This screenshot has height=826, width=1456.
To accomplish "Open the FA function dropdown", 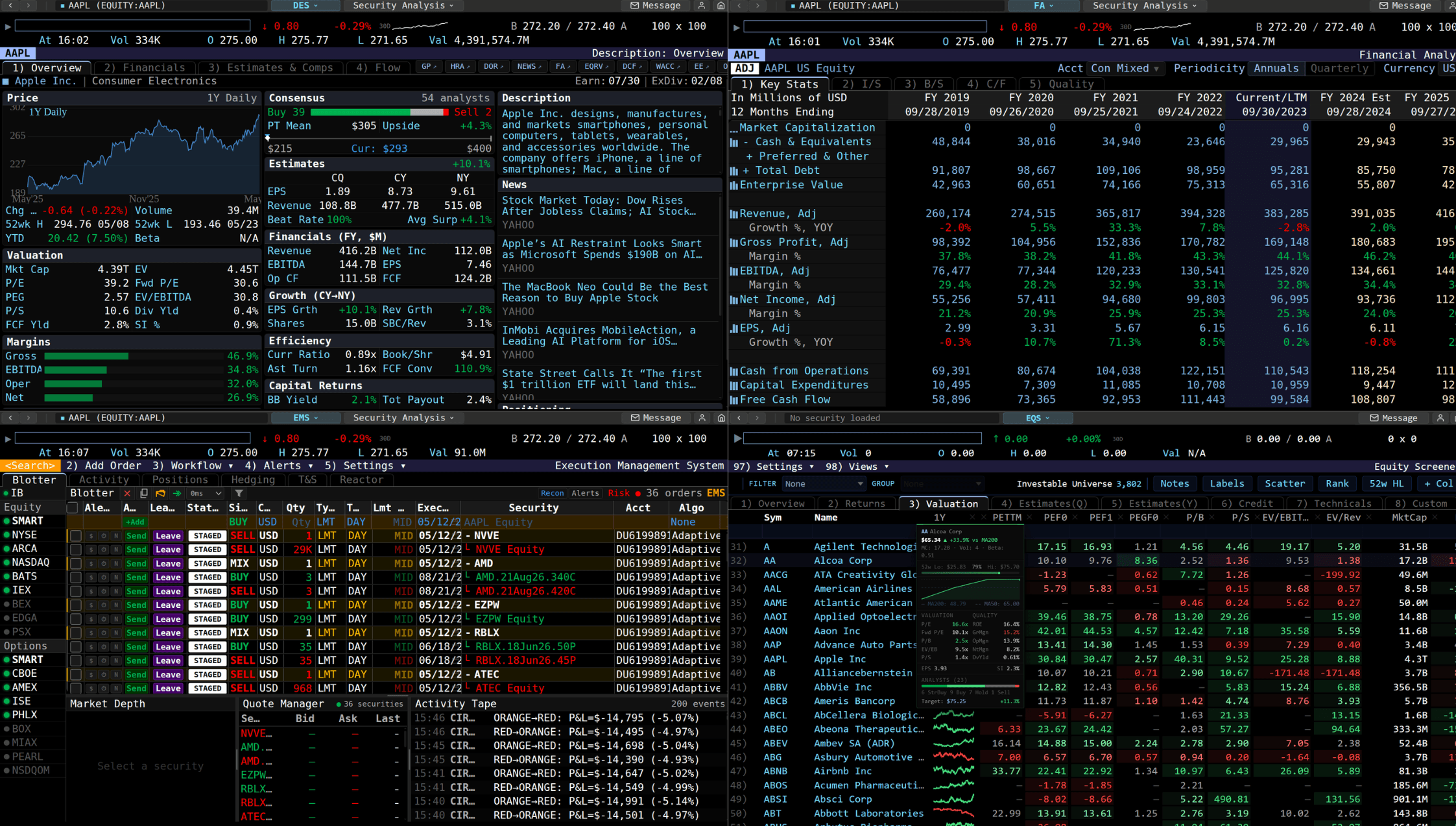I will point(1044,5).
